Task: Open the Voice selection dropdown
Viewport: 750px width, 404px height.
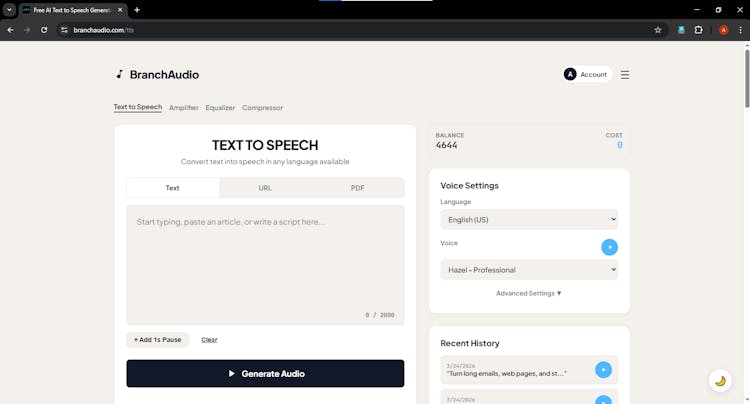Action: (529, 270)
